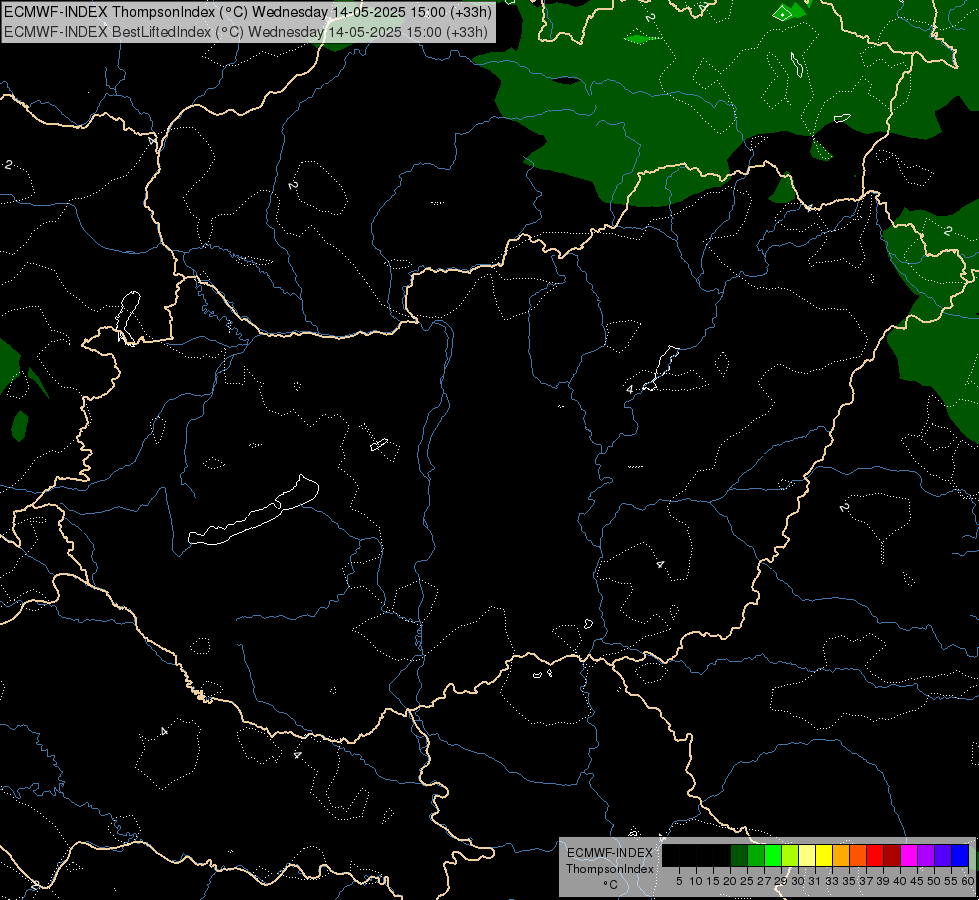Pick the lime 29–30 legend swatch

point(790,855)
